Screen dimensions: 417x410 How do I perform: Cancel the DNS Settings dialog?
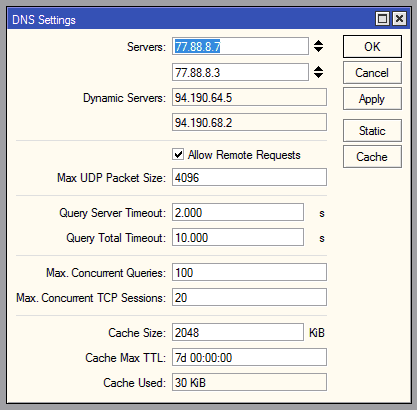tap(372, 73)
